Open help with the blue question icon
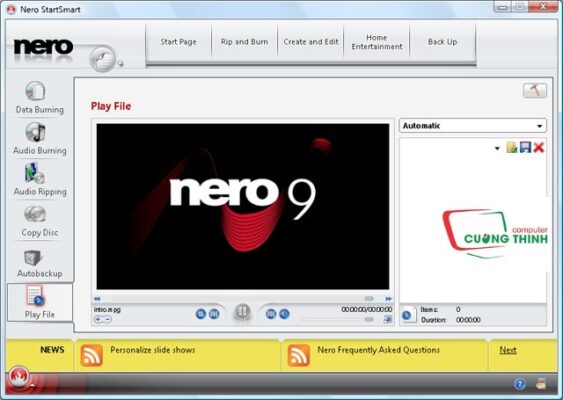The height and width of the screenshot is (400, 563). tap(520, 384)
